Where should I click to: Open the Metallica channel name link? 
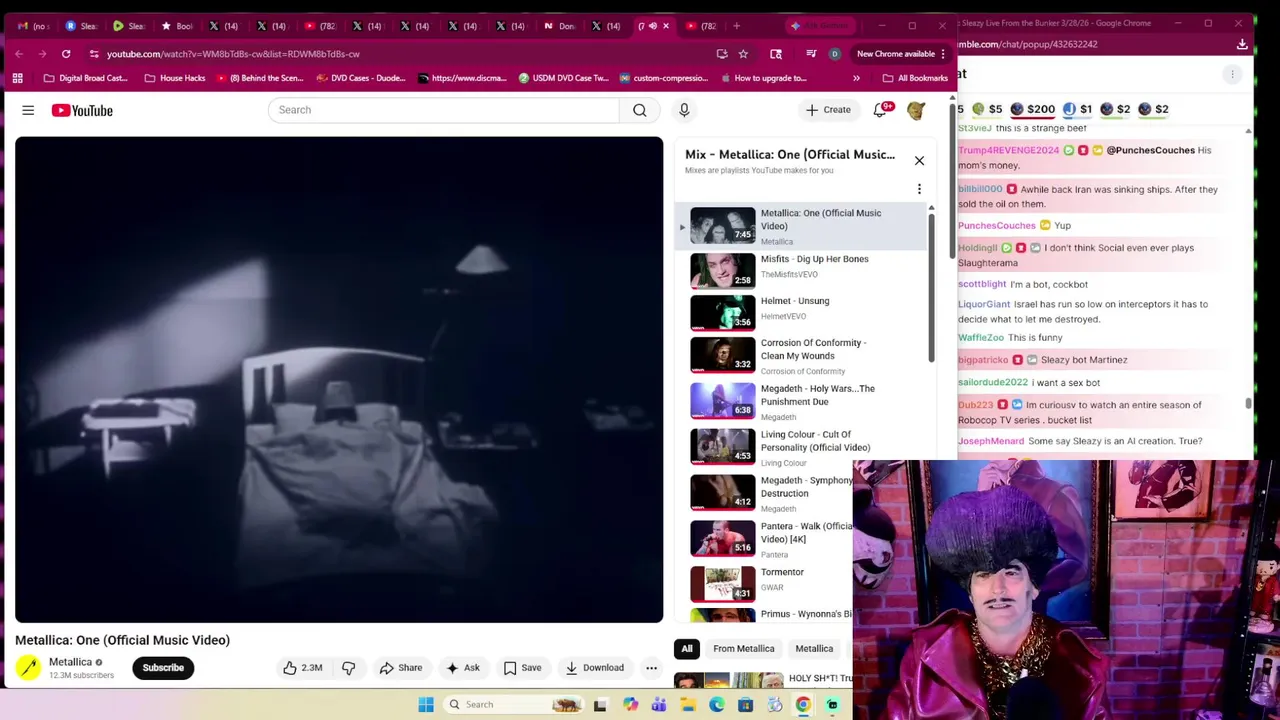pyautogui.click(x=70, y=662)
